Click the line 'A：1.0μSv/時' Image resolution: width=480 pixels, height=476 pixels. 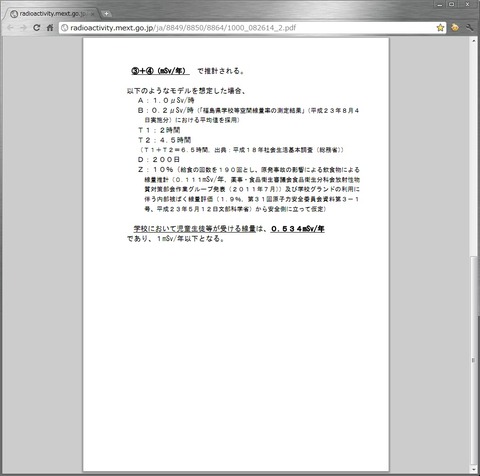166,100
